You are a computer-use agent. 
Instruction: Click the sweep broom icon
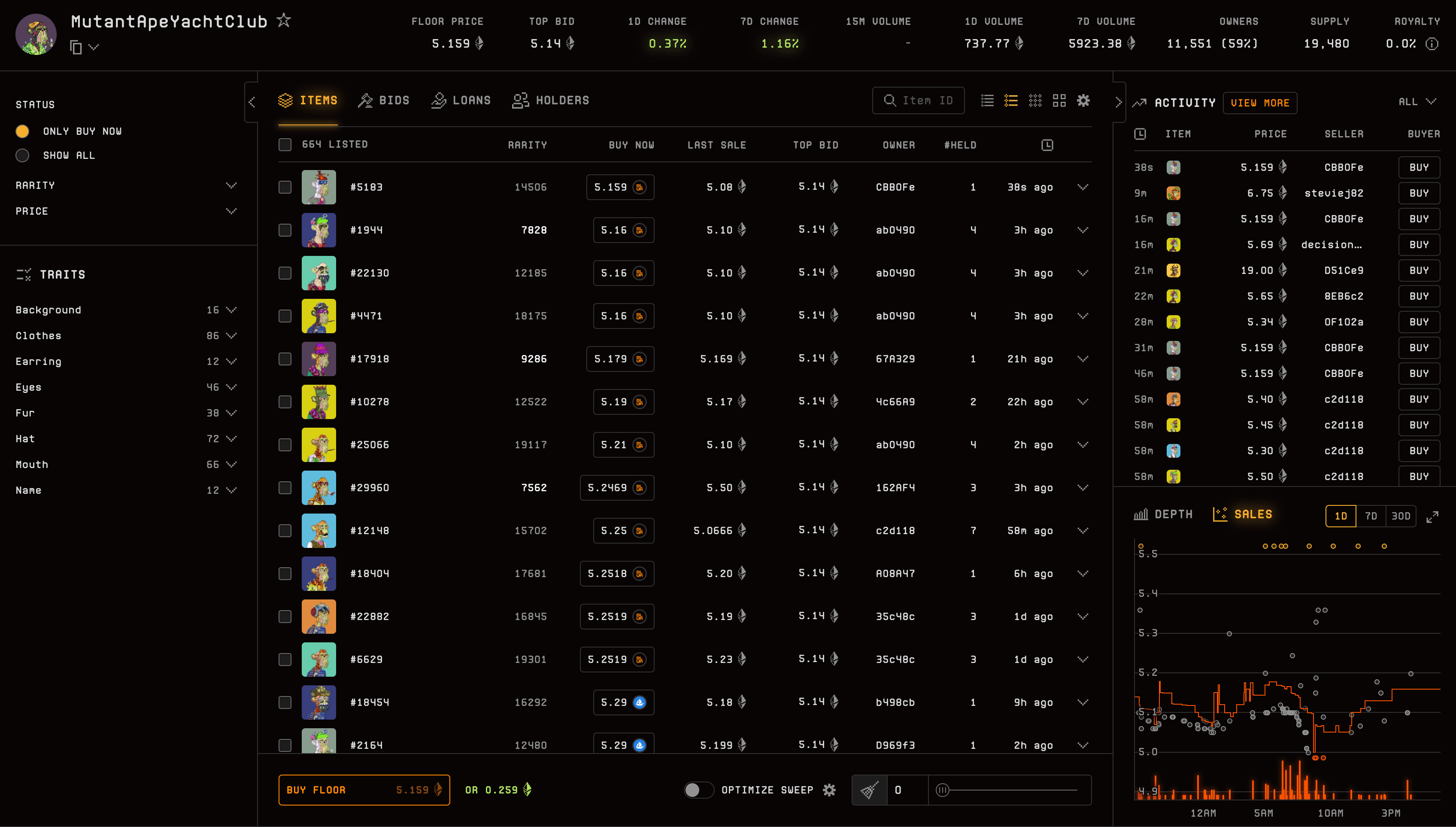point(870,790)
